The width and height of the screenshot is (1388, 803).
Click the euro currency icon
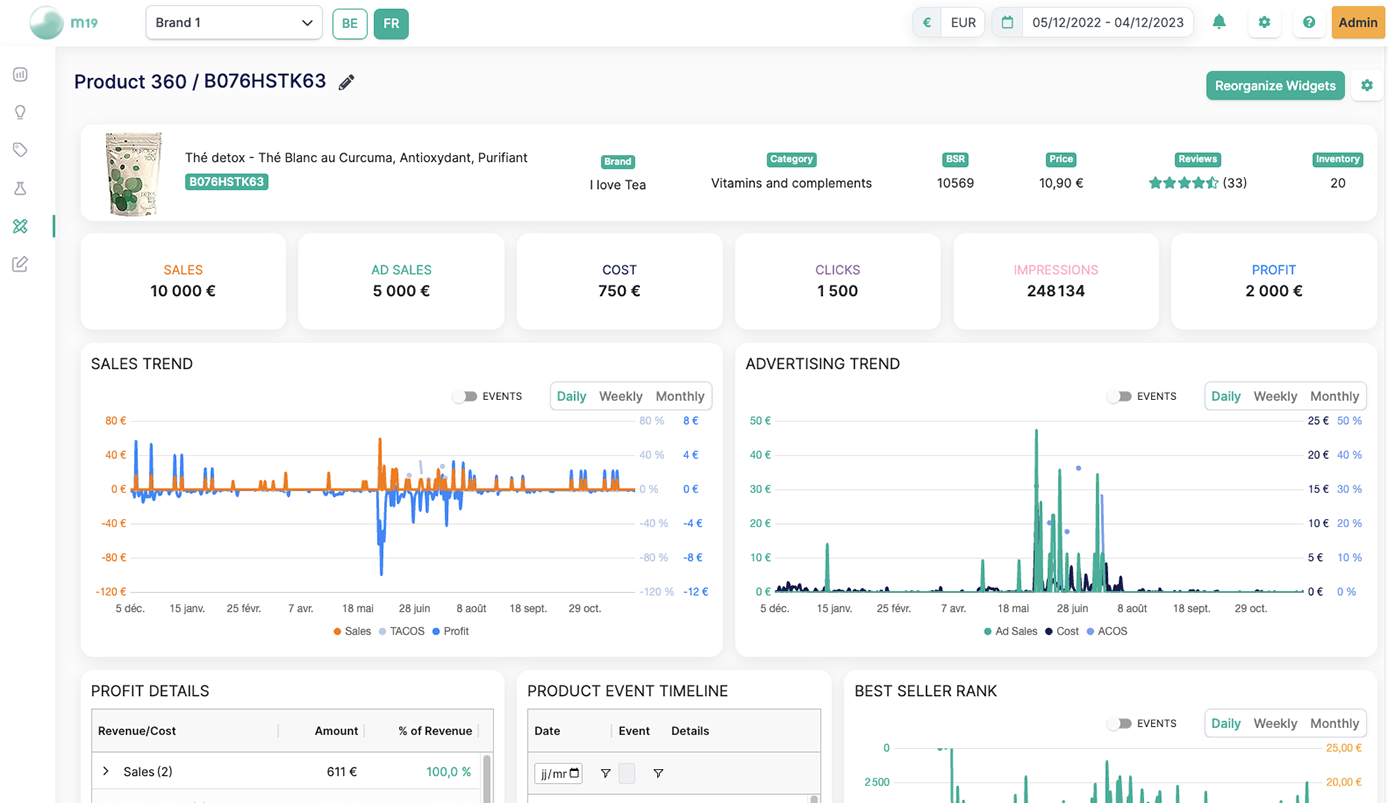click(x=927, y=22)
